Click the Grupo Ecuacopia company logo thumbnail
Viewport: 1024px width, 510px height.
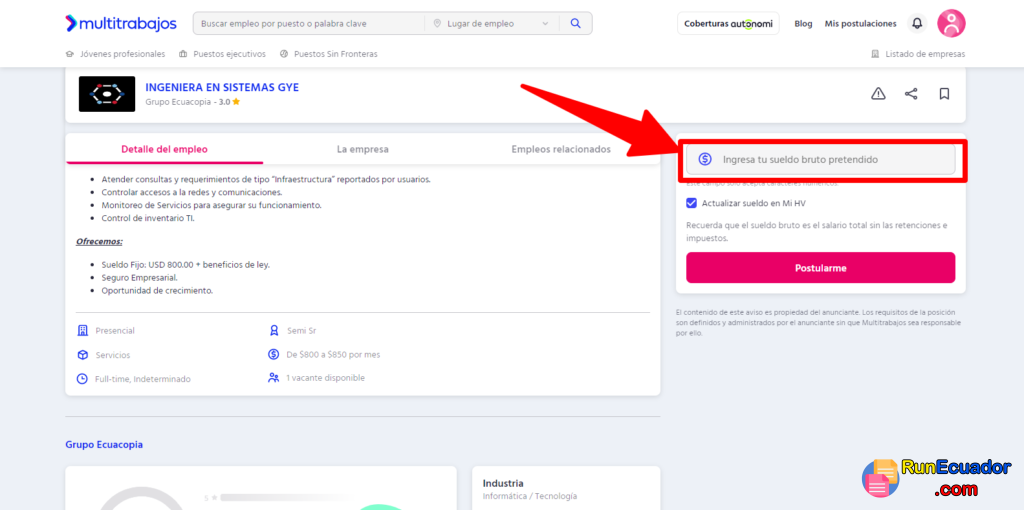107,94
